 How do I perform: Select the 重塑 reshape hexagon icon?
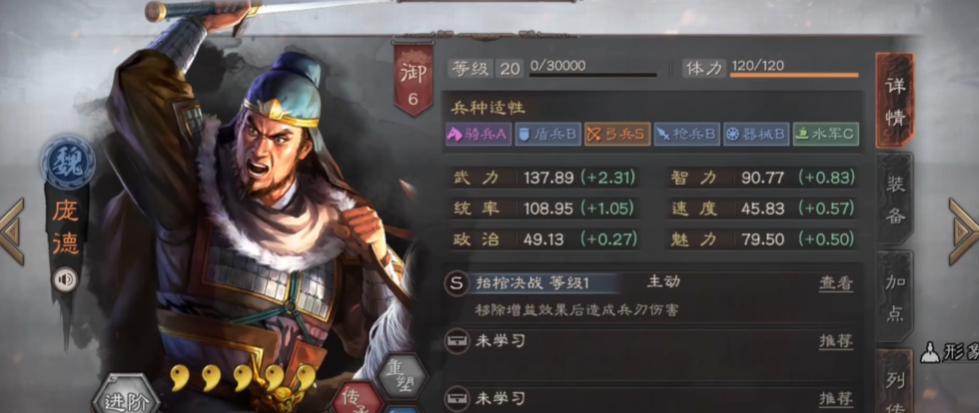[x=403, y=376]
